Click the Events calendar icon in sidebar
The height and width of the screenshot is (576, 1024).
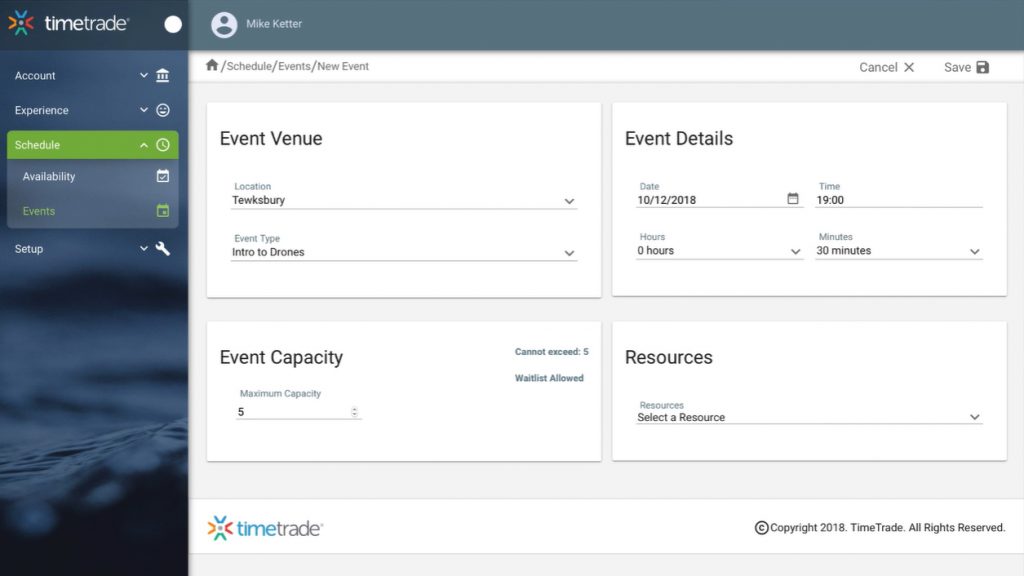pyautogui.click(x=163, y=211)
